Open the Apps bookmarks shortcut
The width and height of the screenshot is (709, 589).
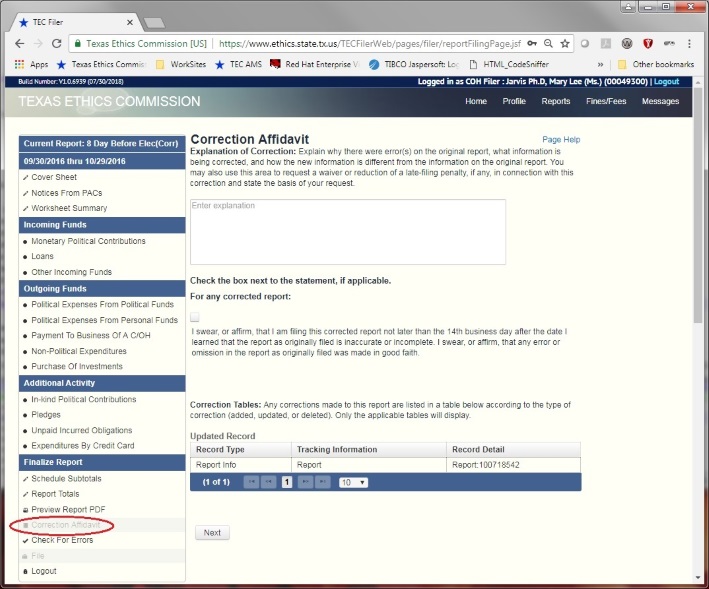(x=32, y=64)
